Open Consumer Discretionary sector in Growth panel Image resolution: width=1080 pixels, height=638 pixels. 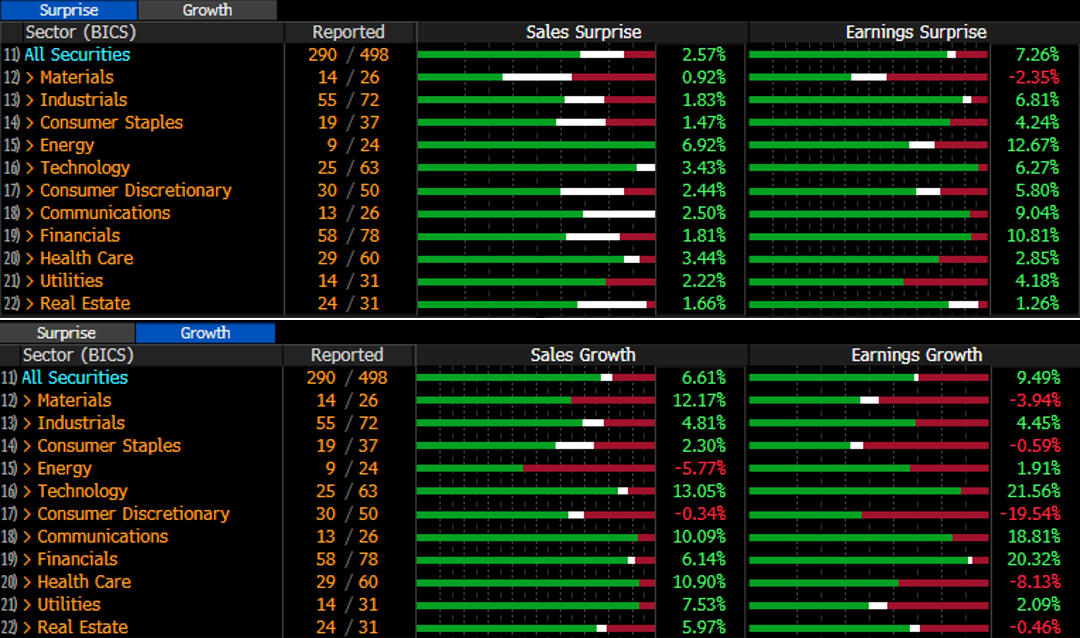coord(134,514)
